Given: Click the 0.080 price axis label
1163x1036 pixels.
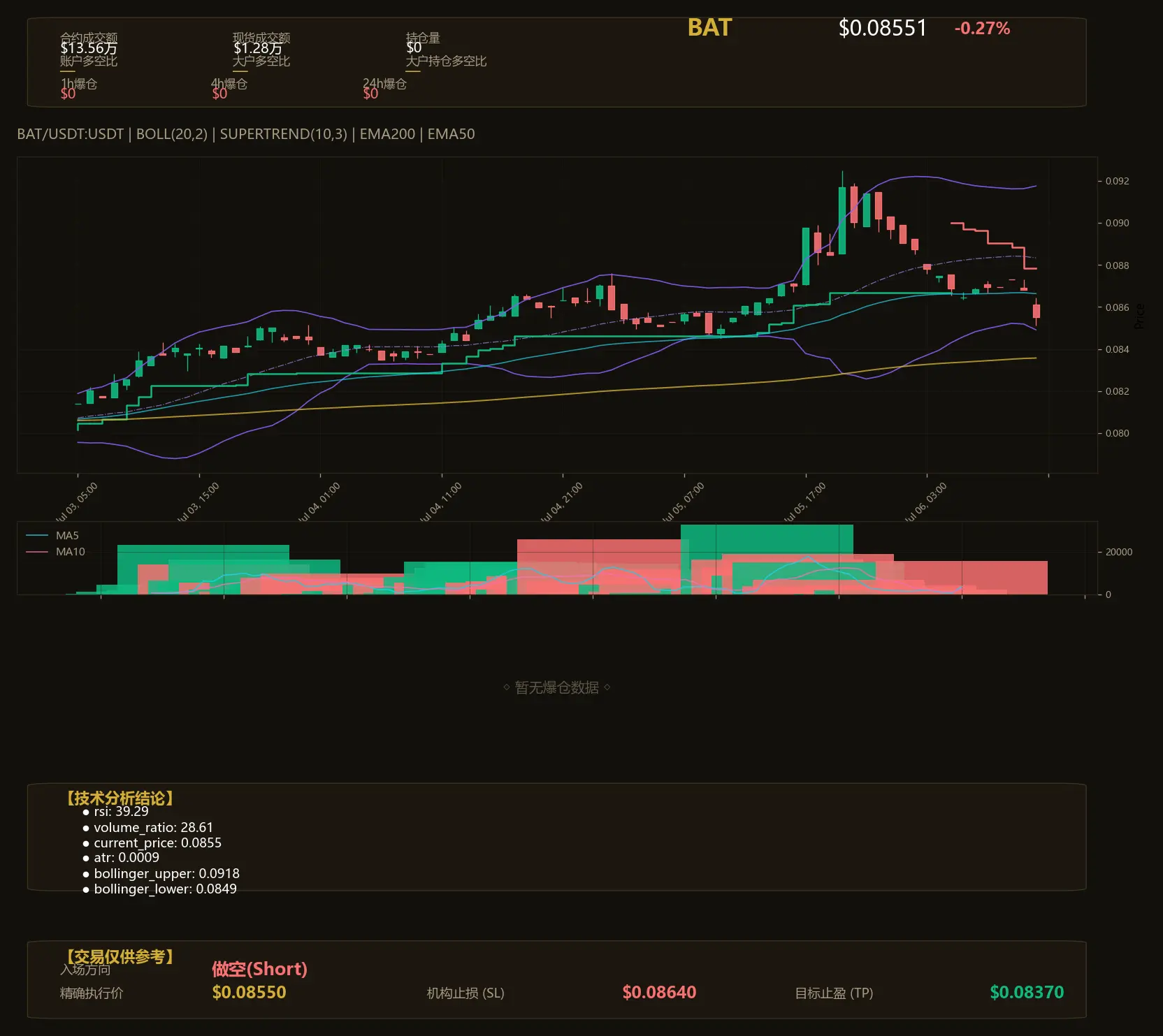Looking at the screenshot, I should pyautogui.click(x=1117, y=433).
